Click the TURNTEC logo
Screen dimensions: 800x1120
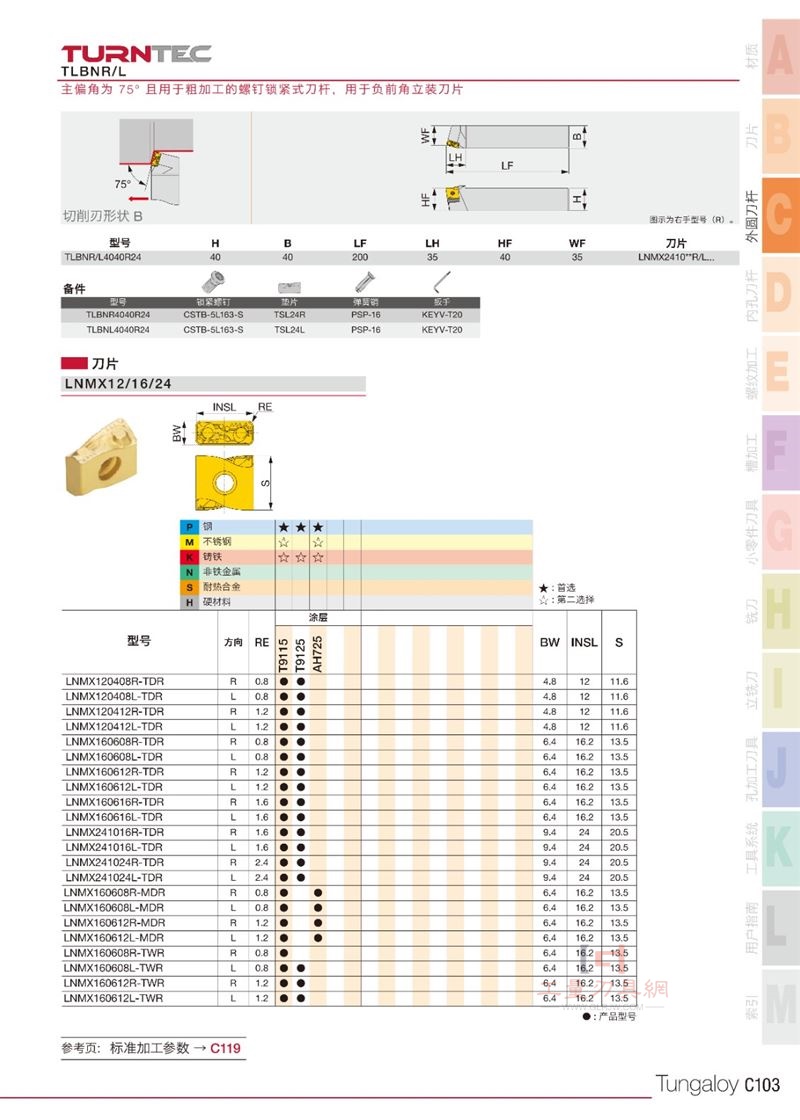(136, 54)
